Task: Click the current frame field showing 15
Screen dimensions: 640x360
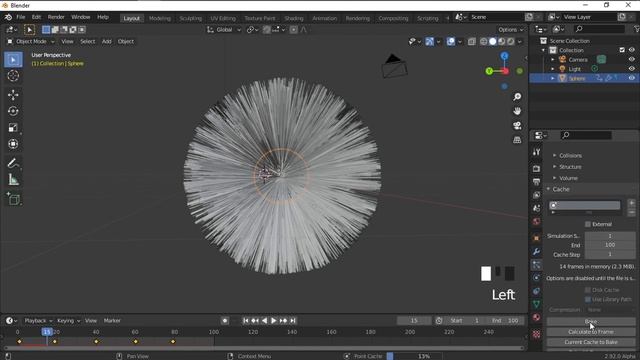Action: [x=414, y=321]
